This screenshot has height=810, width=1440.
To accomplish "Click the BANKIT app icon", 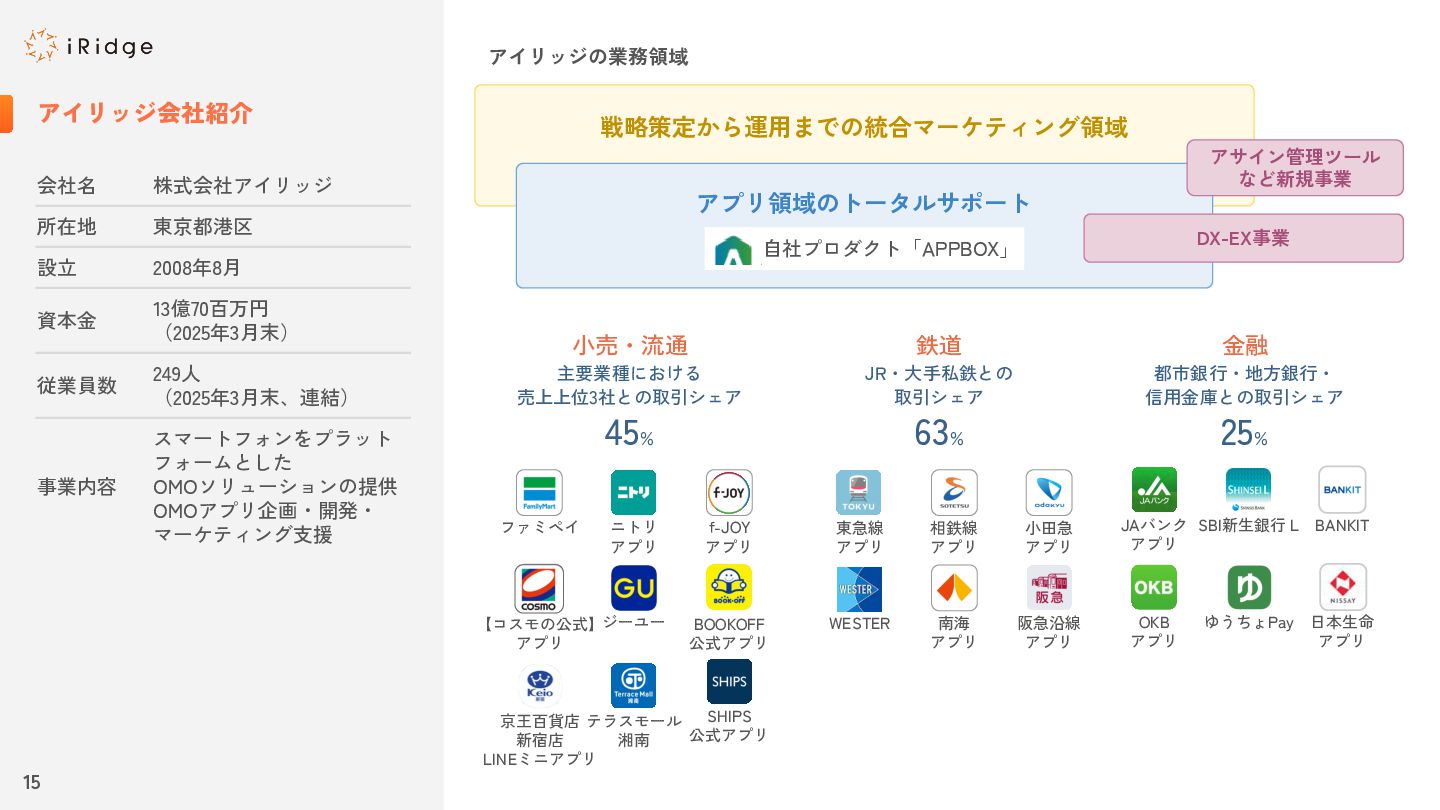I will click(1342, 490).
